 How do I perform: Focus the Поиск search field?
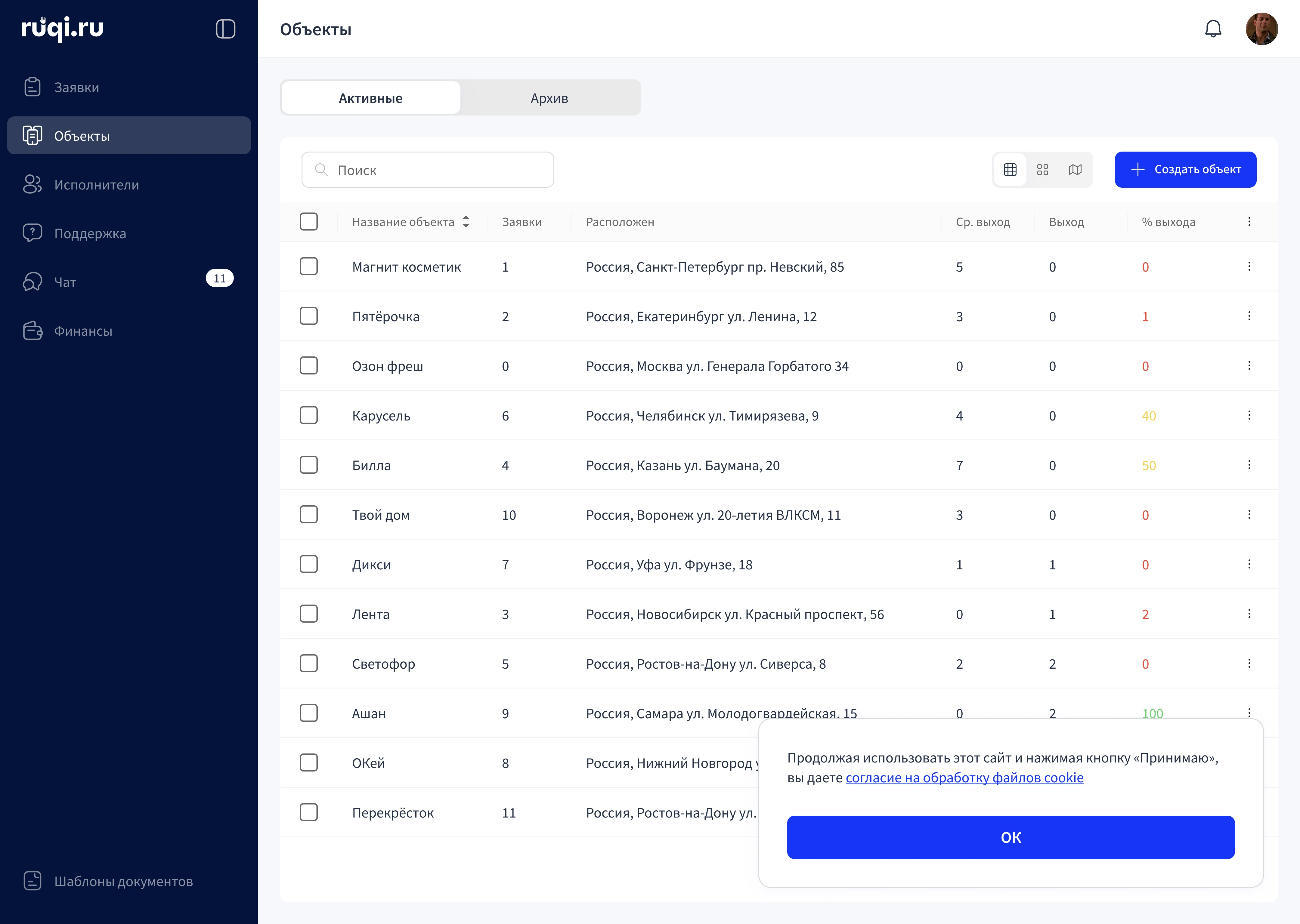click(427, 170)
